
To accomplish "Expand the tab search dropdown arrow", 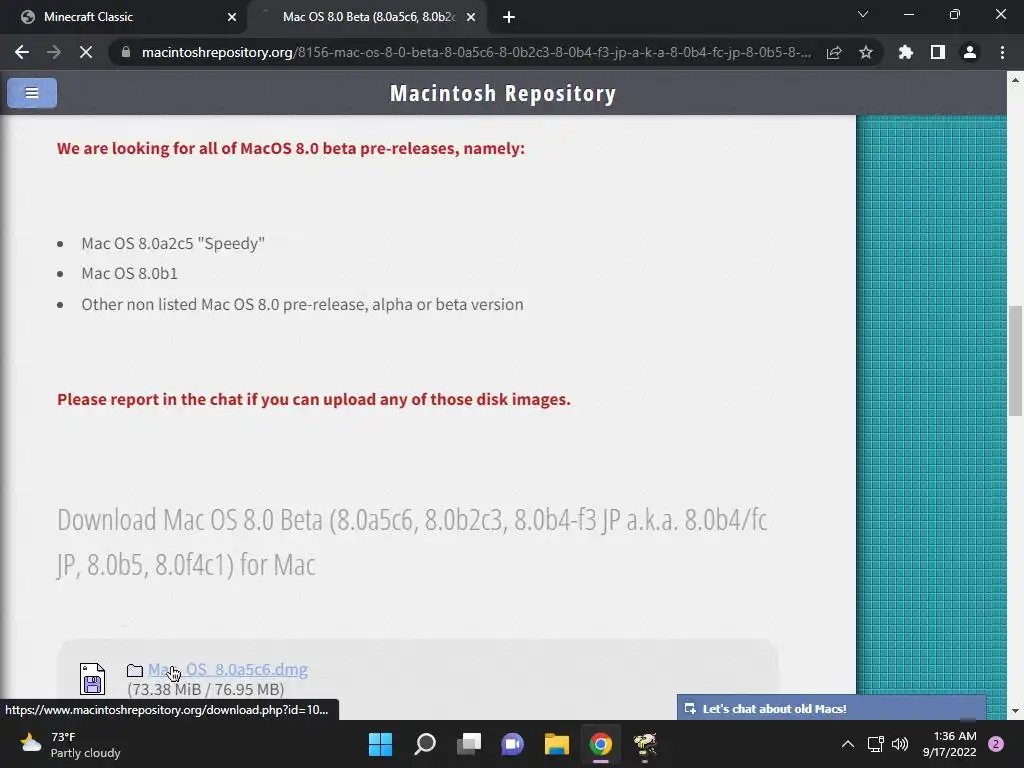I will (863, 14).
